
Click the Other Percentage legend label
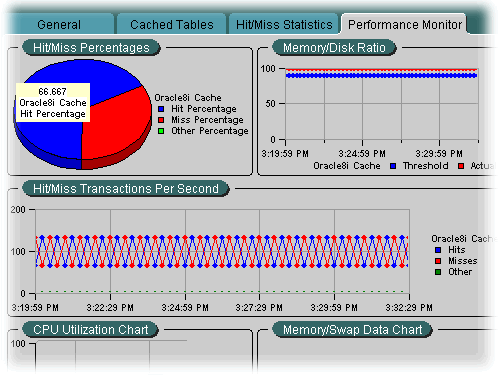point(210,131)
